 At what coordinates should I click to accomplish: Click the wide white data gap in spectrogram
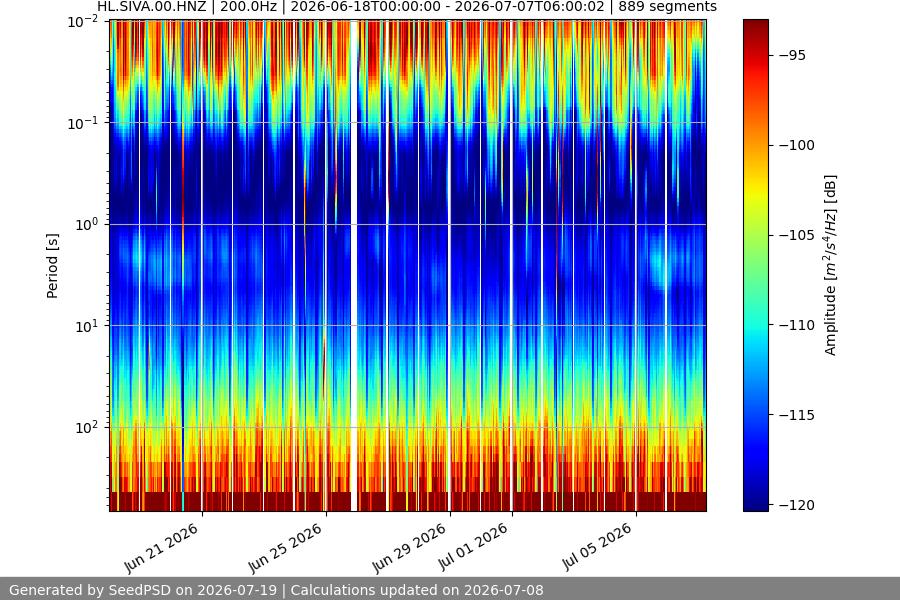(x=354, y=265)
